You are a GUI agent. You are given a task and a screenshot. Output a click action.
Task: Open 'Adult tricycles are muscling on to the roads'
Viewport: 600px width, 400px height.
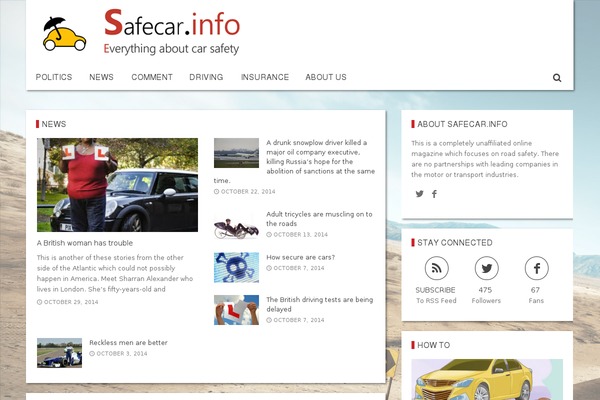(x=319, y=219)
